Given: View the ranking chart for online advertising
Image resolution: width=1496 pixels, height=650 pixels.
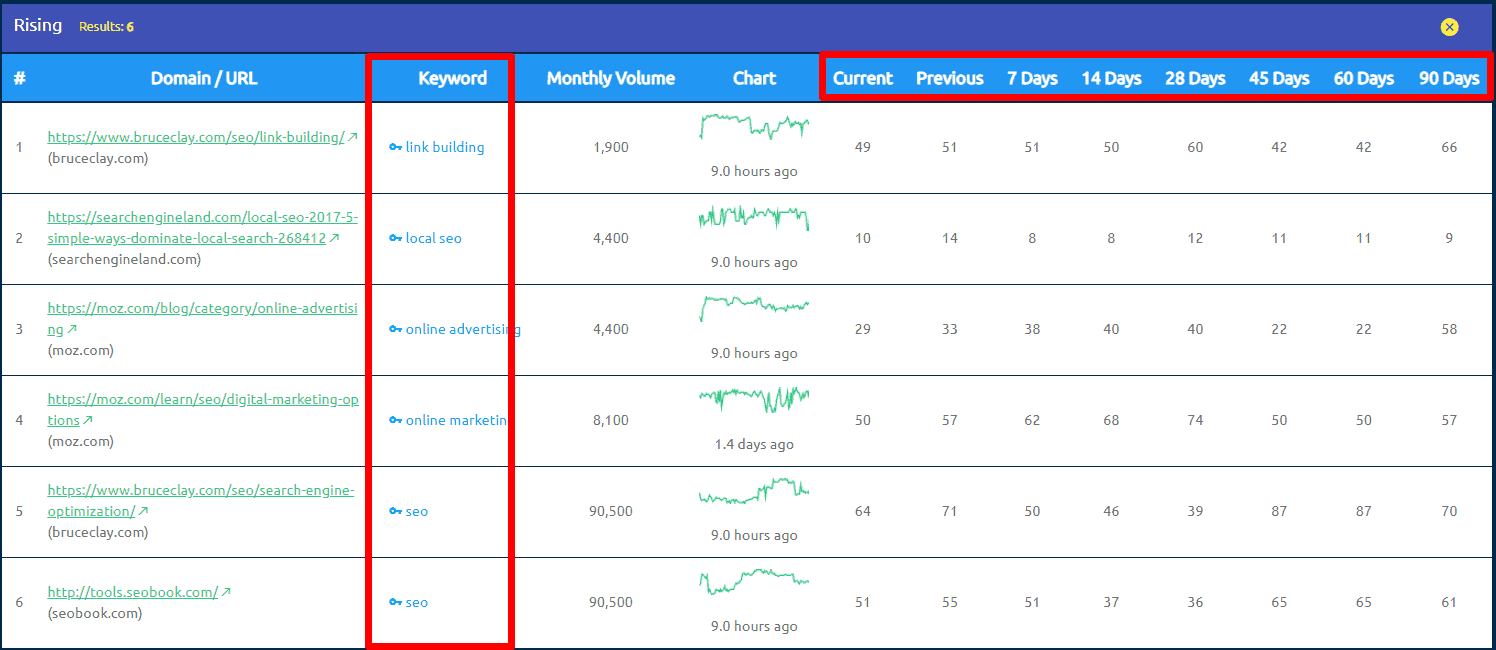Looking at the screenshot, I should point(754,309).
